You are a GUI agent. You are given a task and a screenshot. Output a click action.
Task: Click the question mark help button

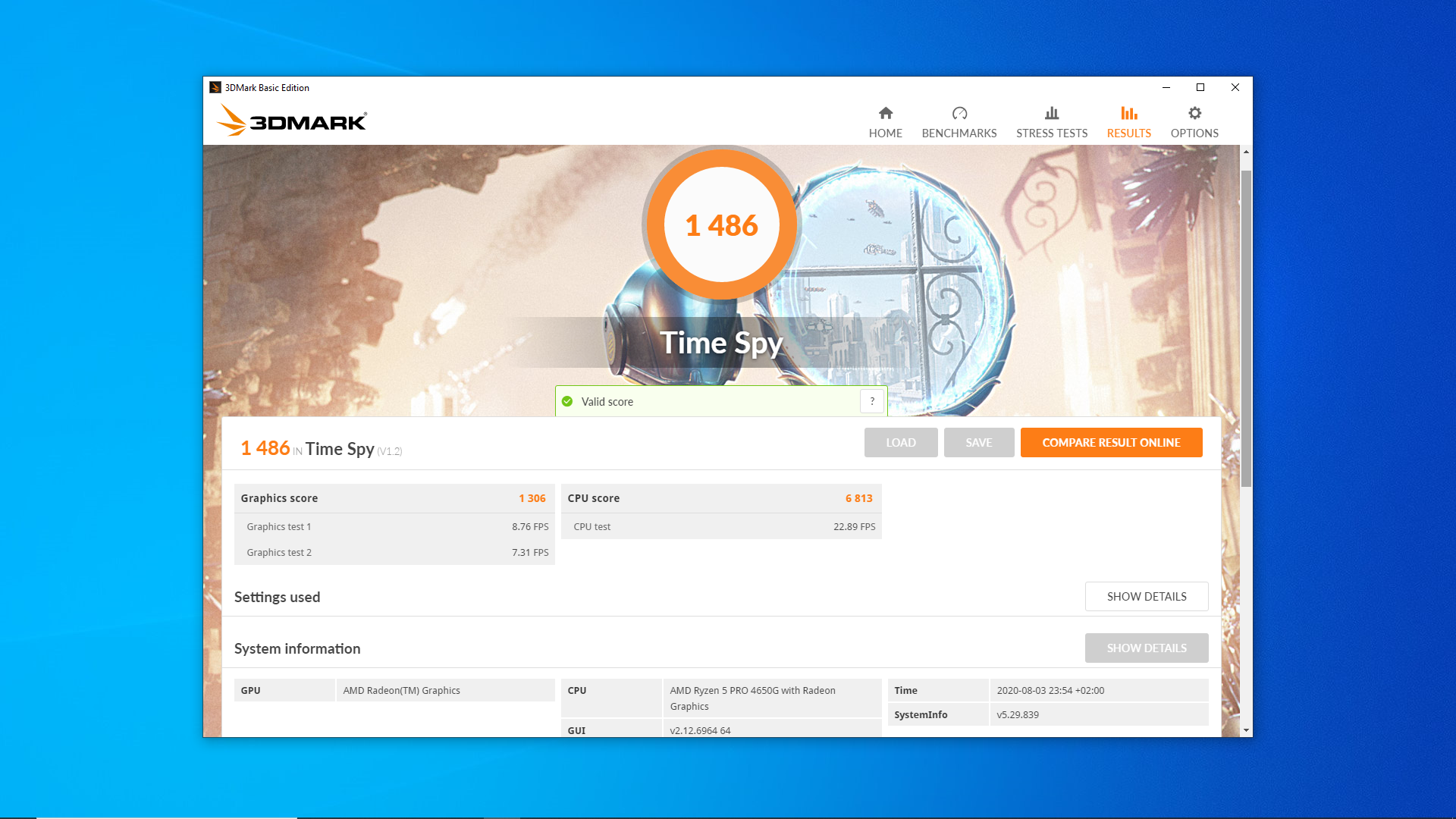[872, 401]
